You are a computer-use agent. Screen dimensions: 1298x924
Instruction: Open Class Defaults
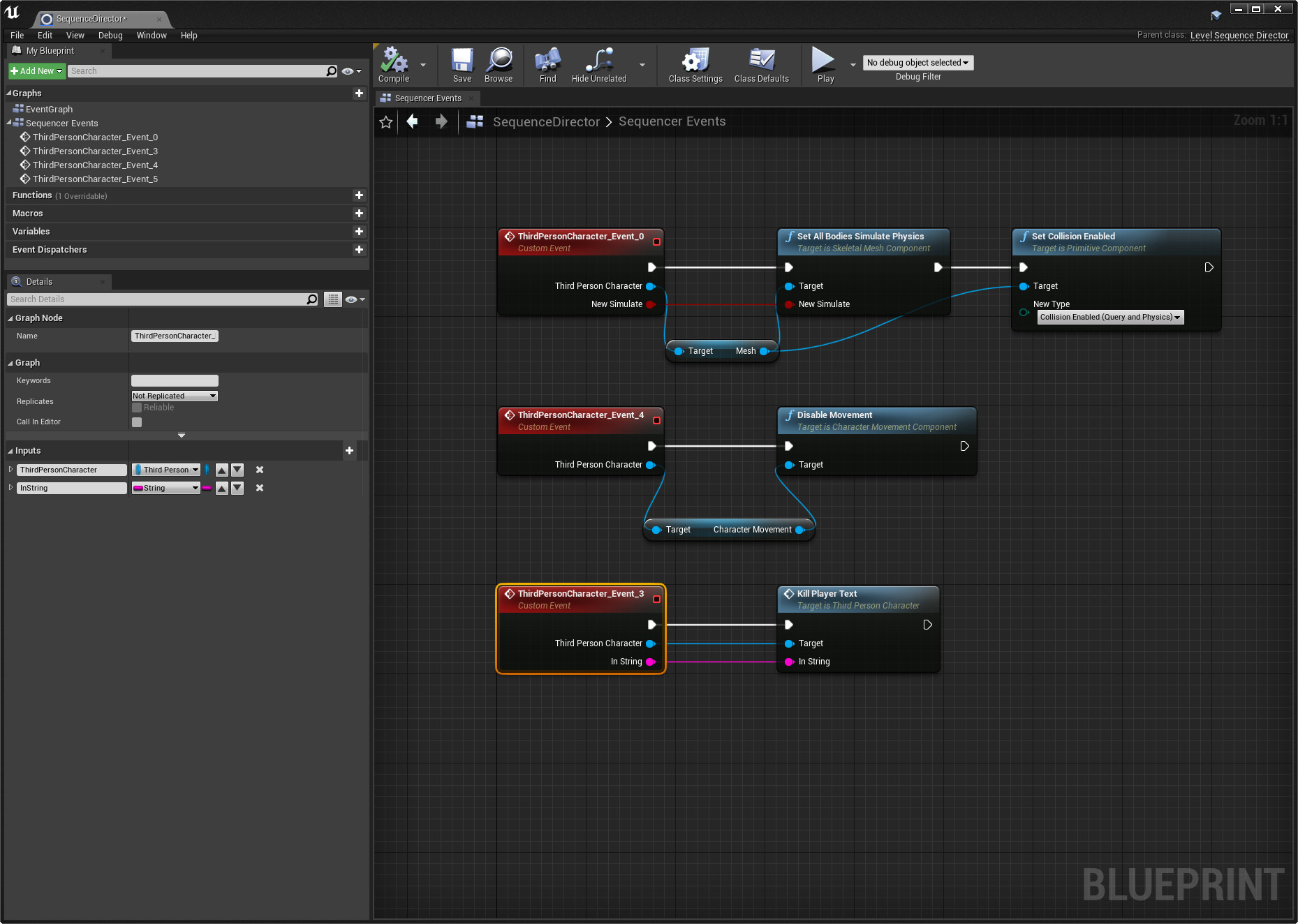click(x=762, y=64)
